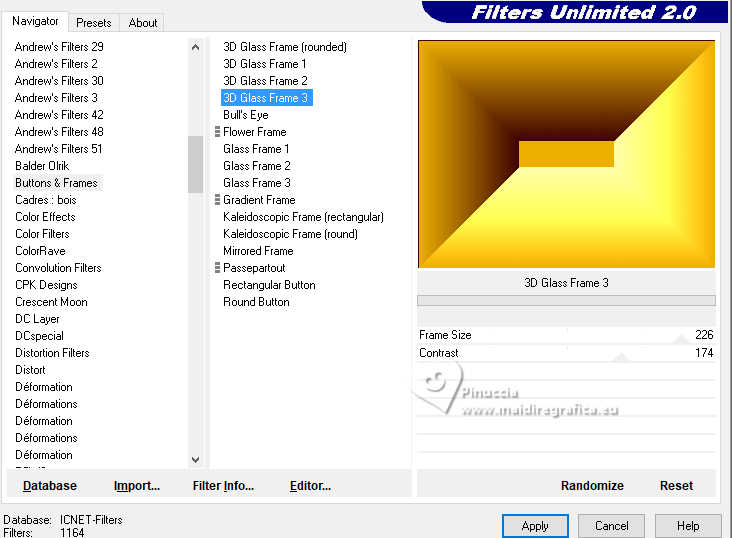The height and width of the screenshot is (538, 732).
Task: Select Glass Frame 2 filter
Action: tap(257, 166)
